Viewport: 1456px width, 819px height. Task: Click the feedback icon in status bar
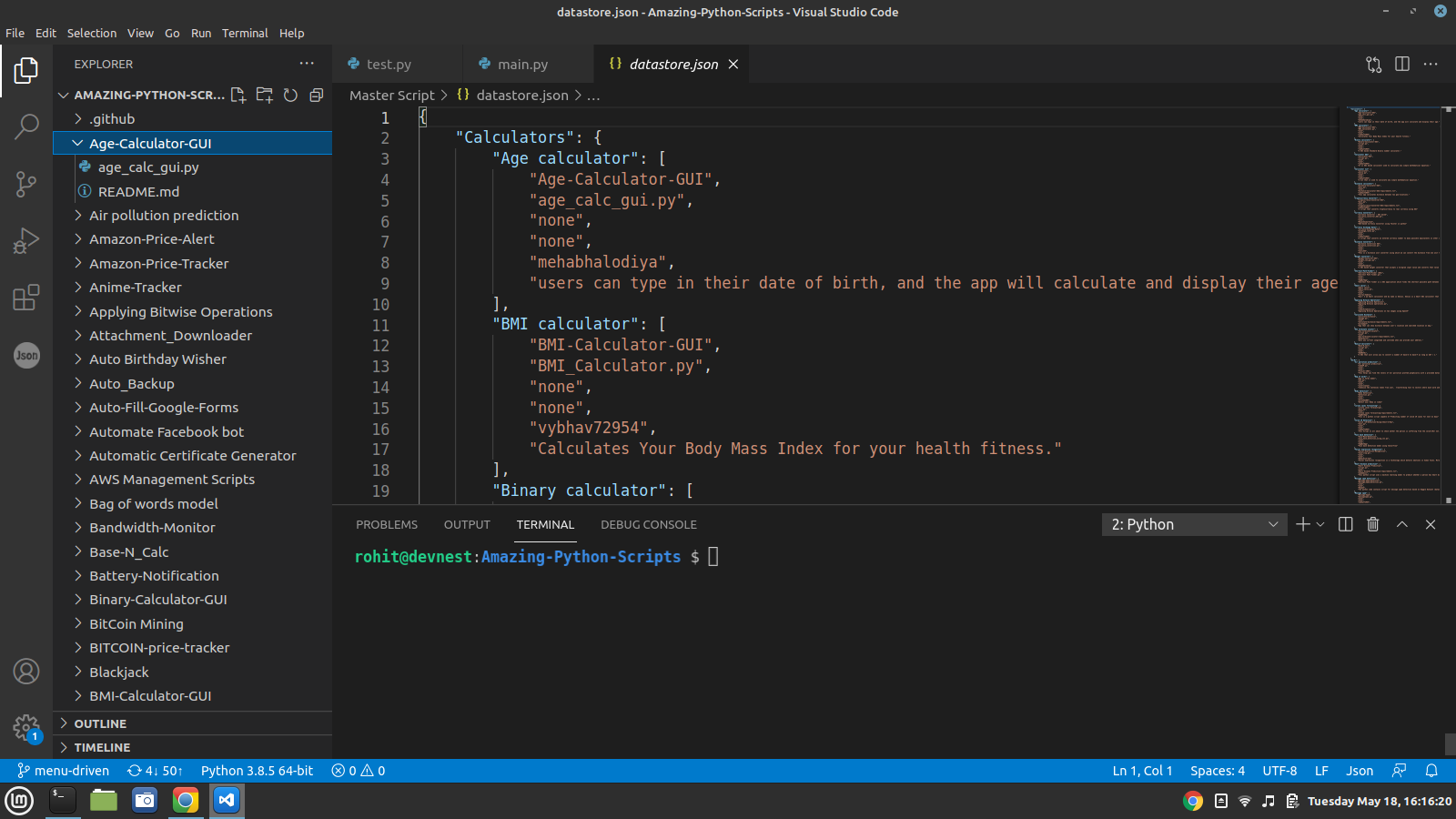(x=1400, y=771)
